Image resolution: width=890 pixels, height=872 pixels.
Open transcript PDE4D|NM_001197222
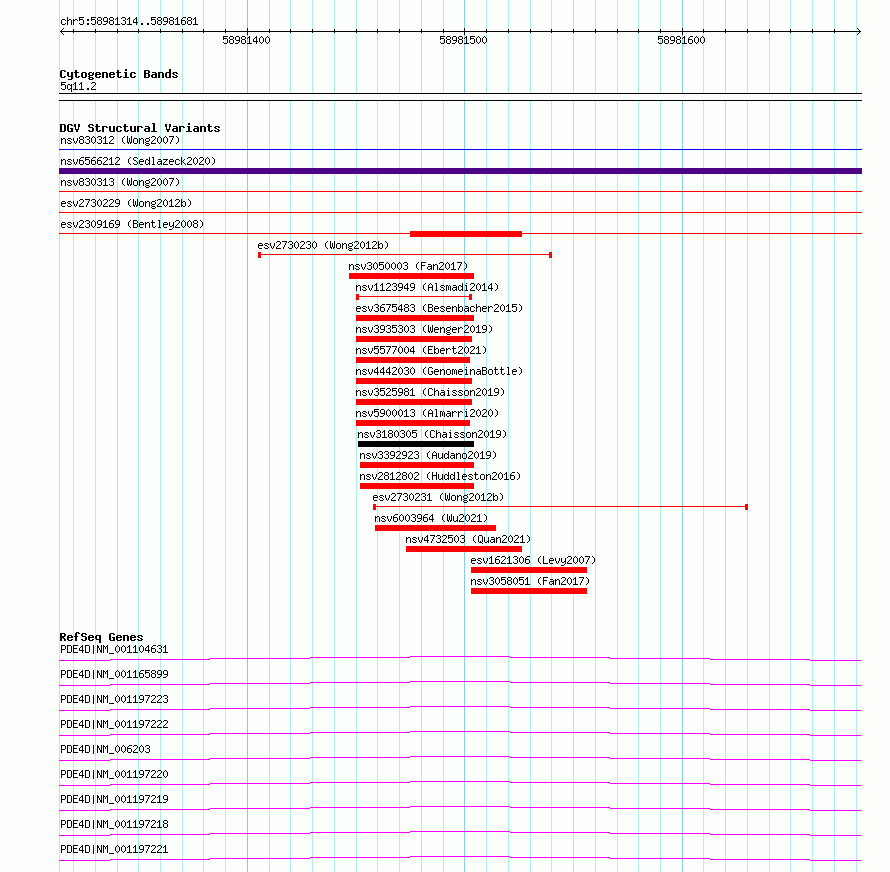[x=114, y=724]
